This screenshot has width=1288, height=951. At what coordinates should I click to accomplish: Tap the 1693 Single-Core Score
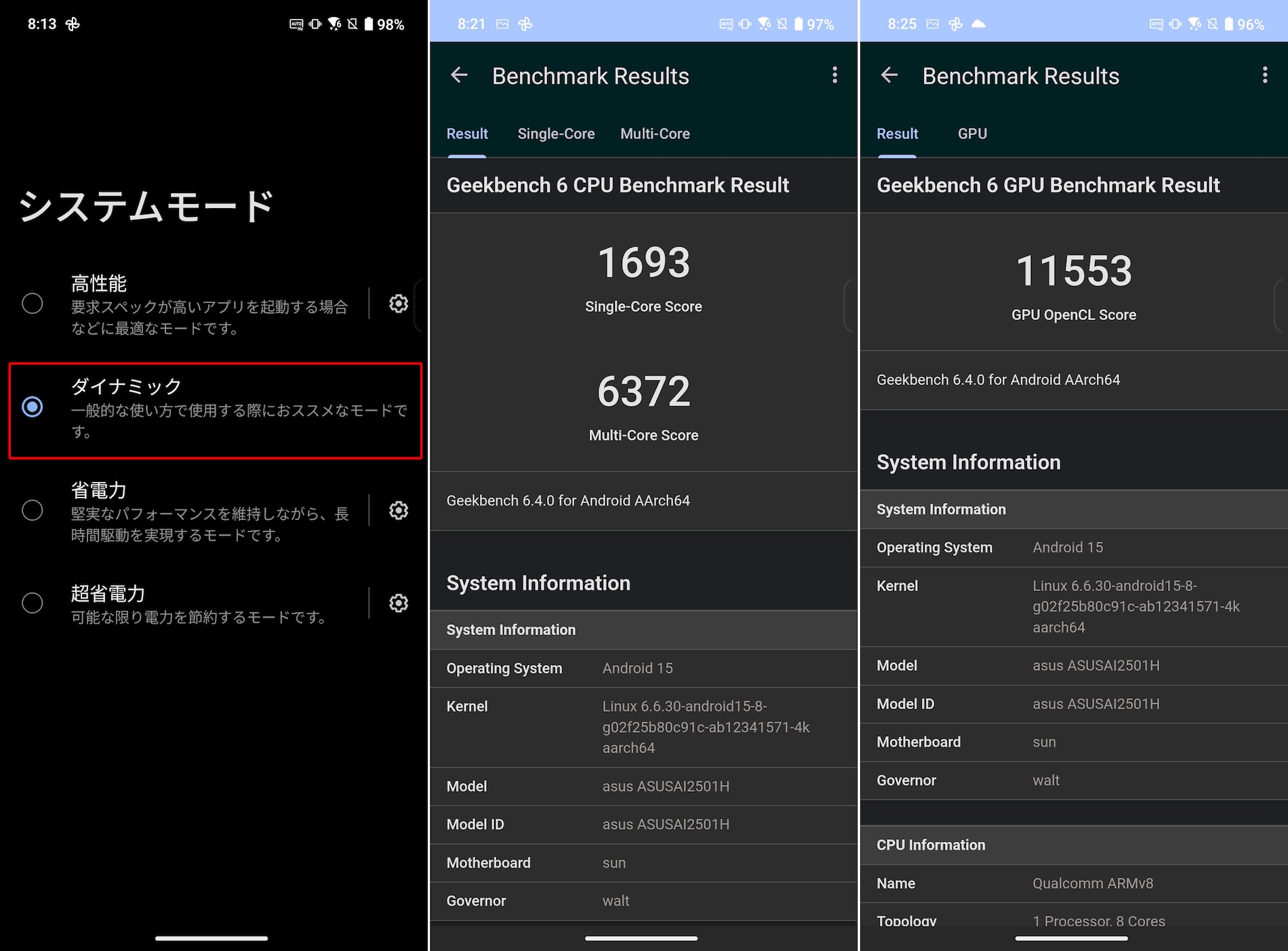[643, 263]
